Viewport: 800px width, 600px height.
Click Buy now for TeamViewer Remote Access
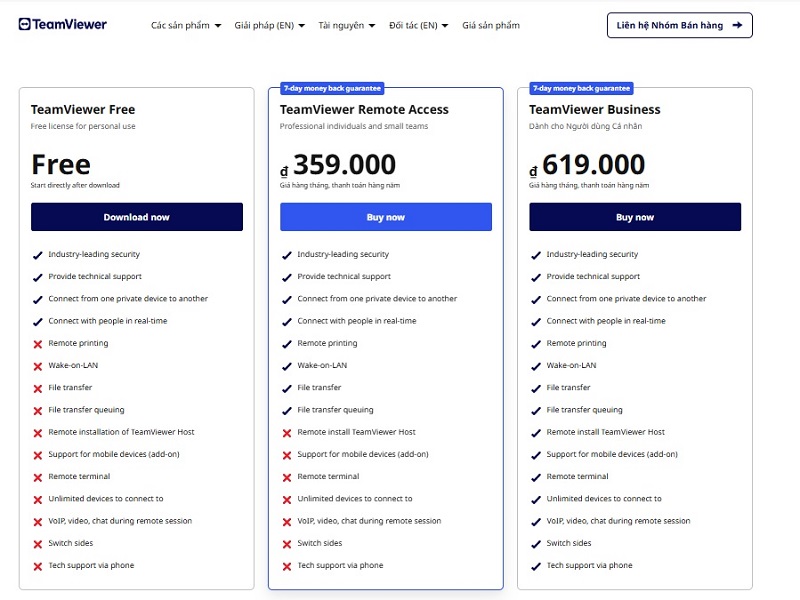pos(386,217)
